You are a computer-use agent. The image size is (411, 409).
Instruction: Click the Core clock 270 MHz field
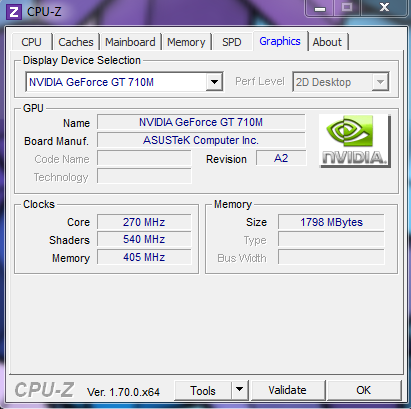click(144, 222)
